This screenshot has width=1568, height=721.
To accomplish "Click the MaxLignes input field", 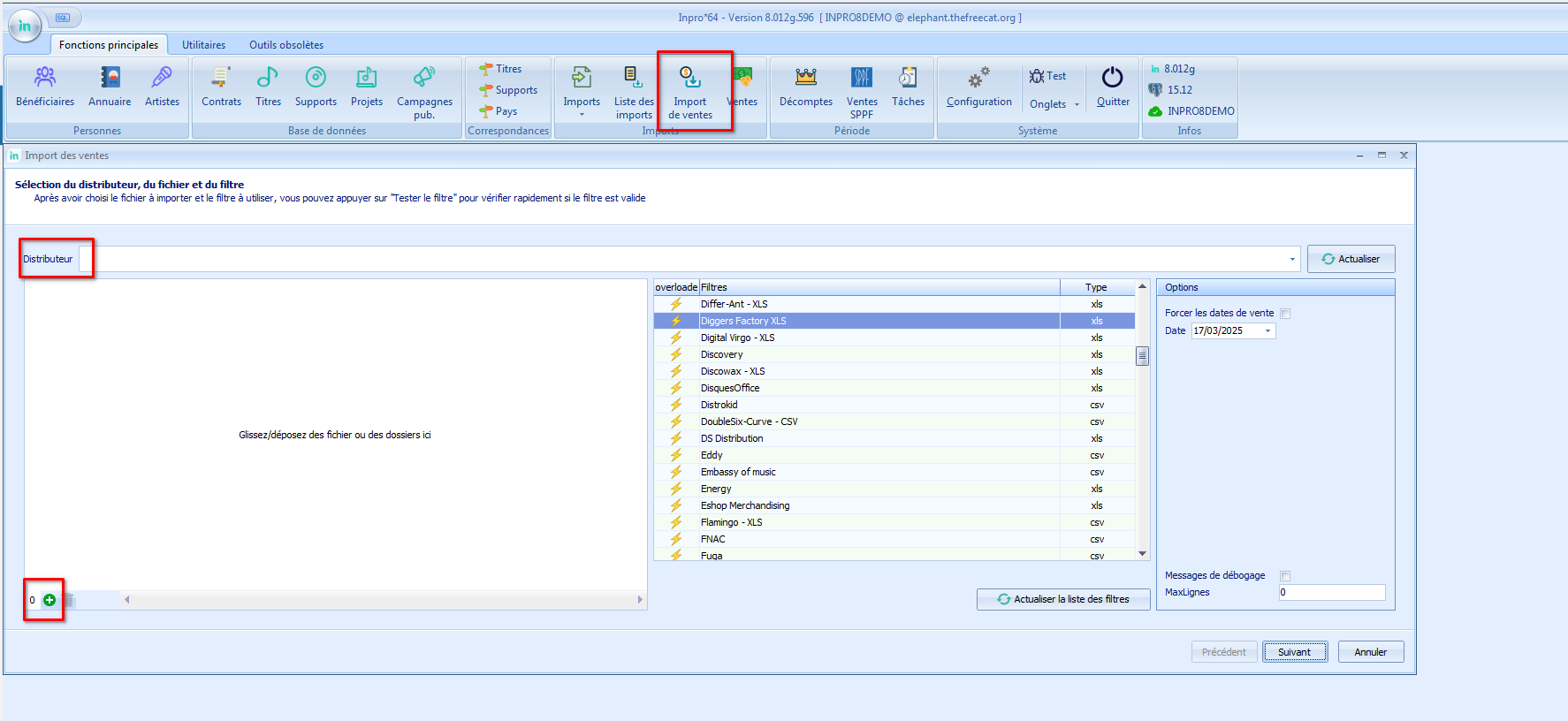I will coord(1331,593).
